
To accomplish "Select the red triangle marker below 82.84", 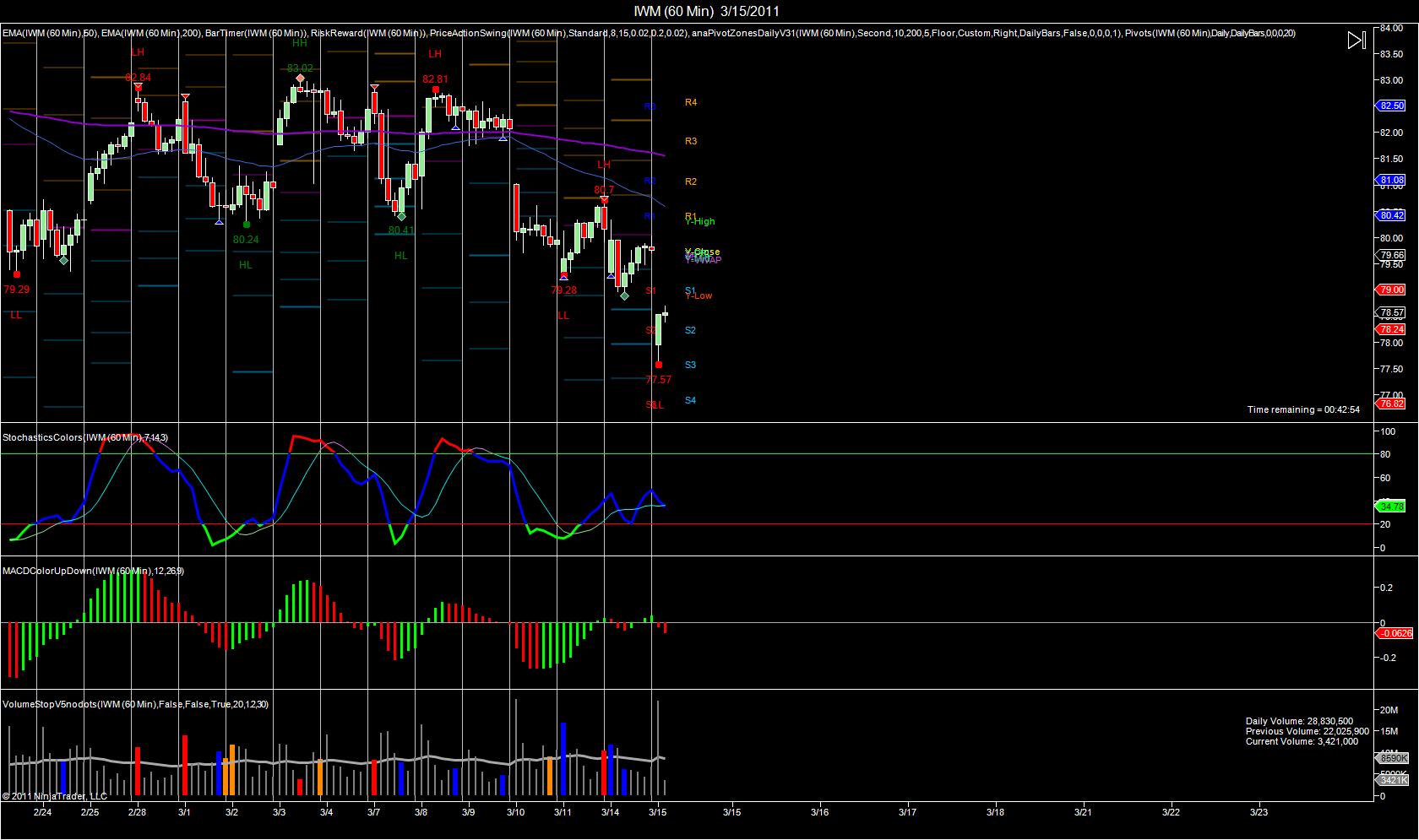I will coord(138,87).
